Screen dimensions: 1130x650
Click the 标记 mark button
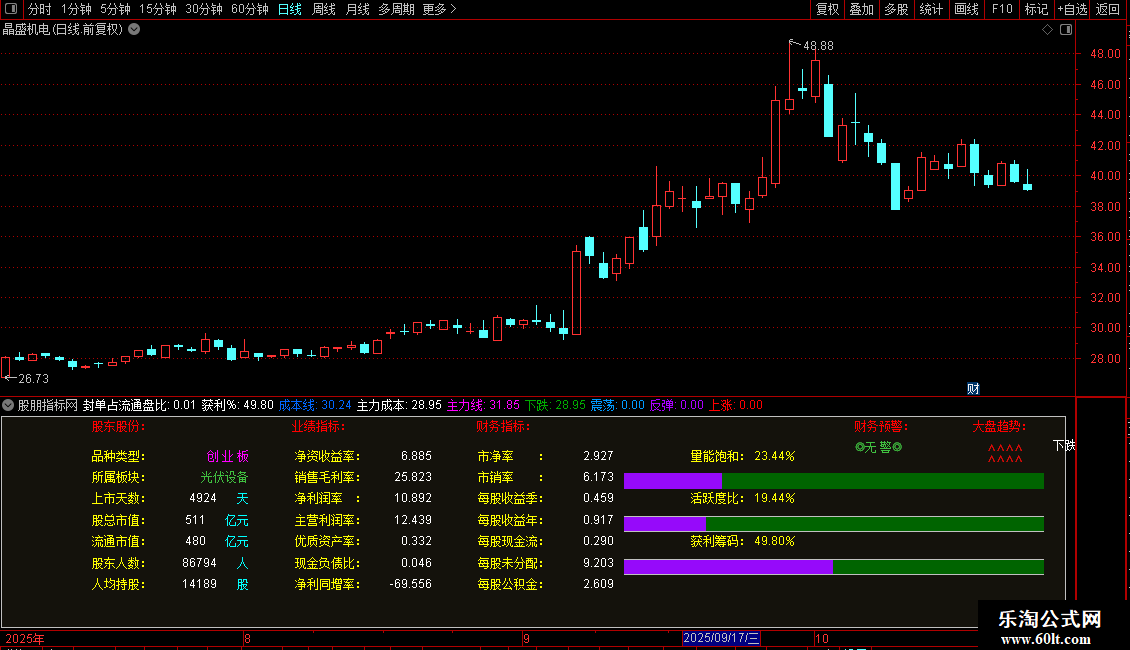coord(1036,9)
